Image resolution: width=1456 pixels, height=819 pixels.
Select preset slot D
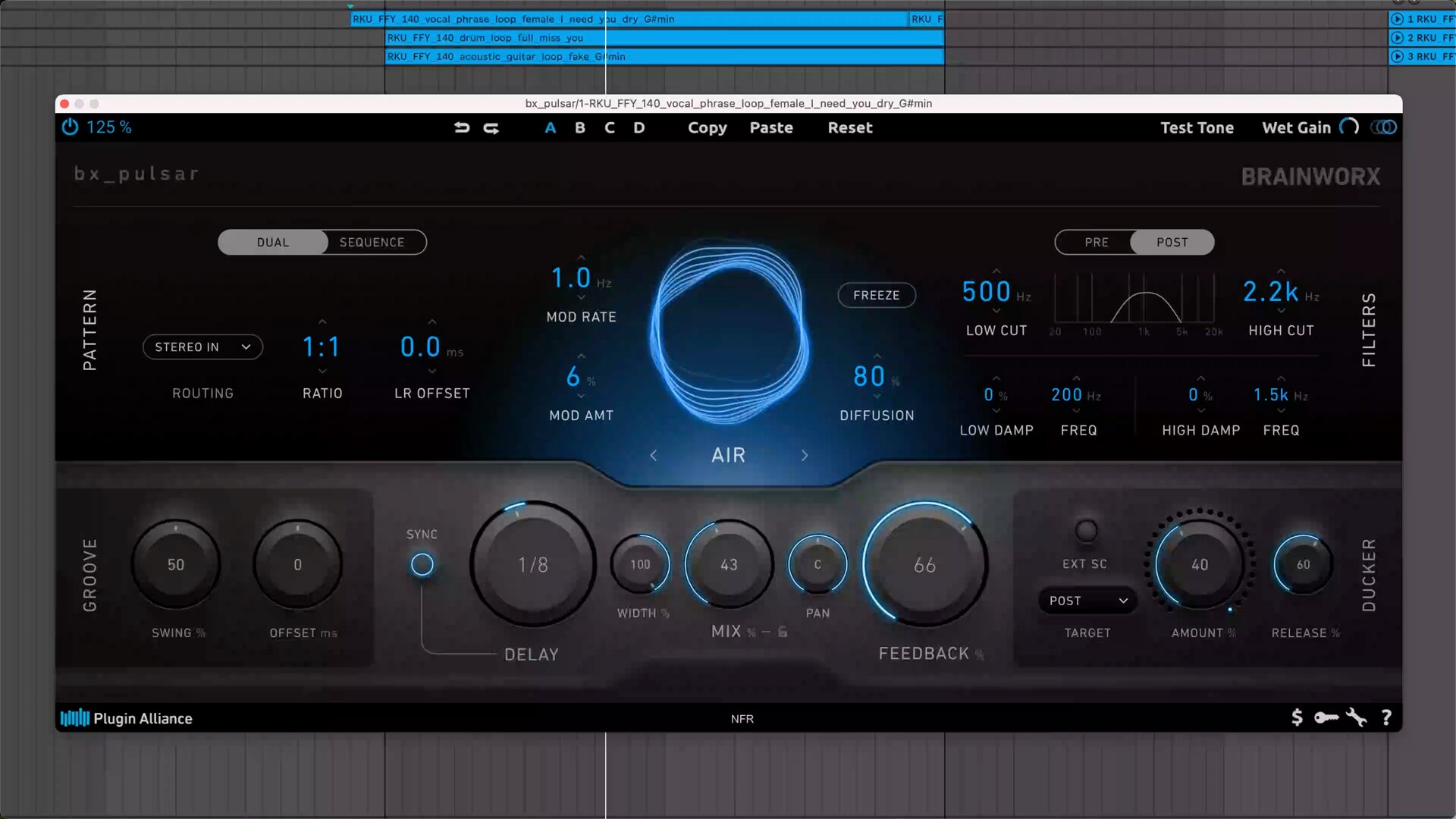click(639, 127)
